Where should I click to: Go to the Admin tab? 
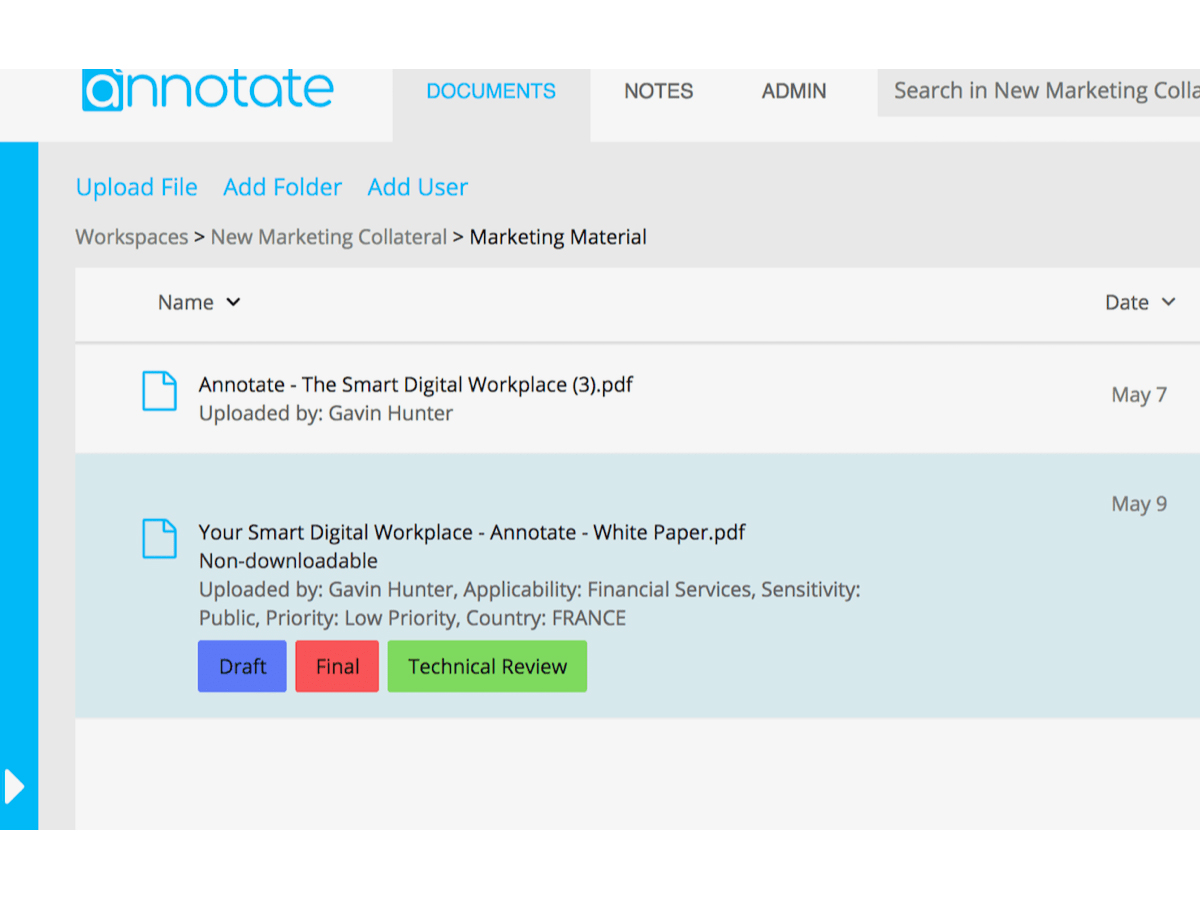794,91
